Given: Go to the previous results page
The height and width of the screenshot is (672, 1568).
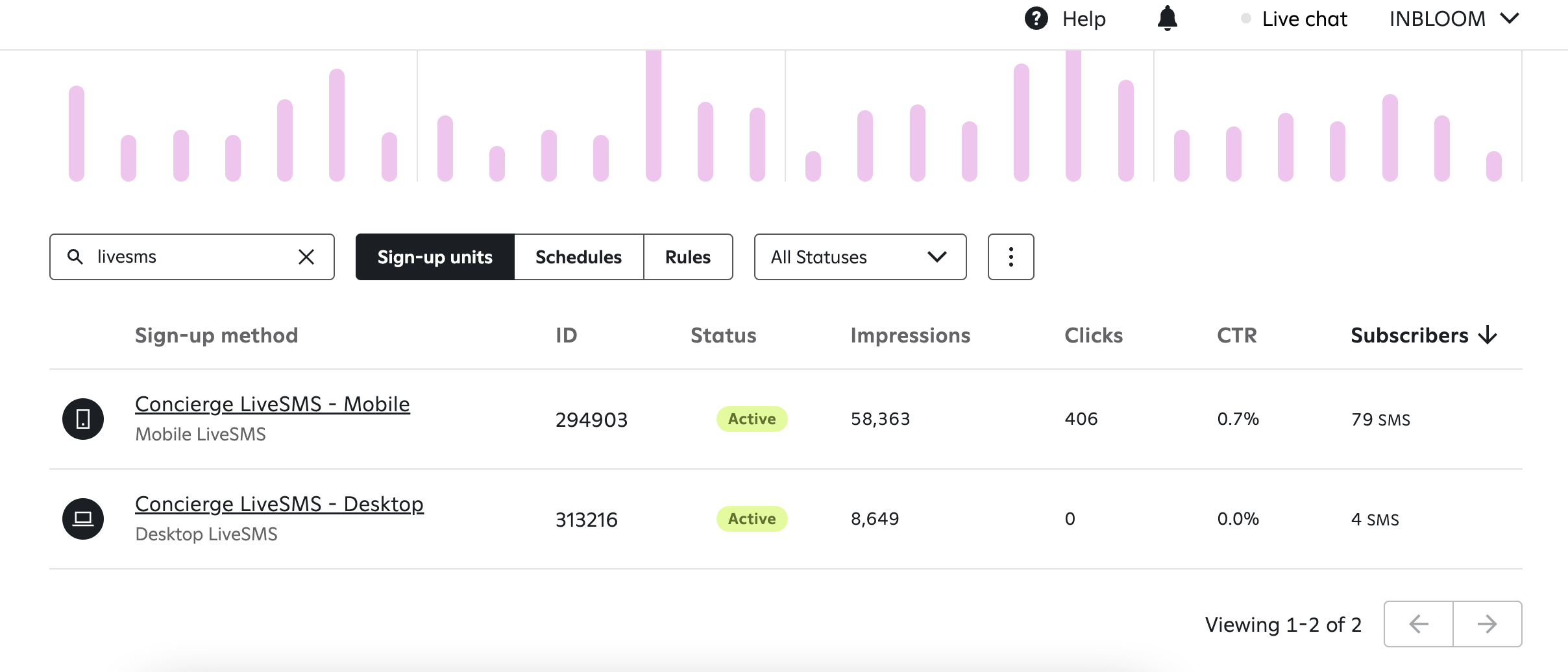Looking at the screenshot, I should [1419, 624].
